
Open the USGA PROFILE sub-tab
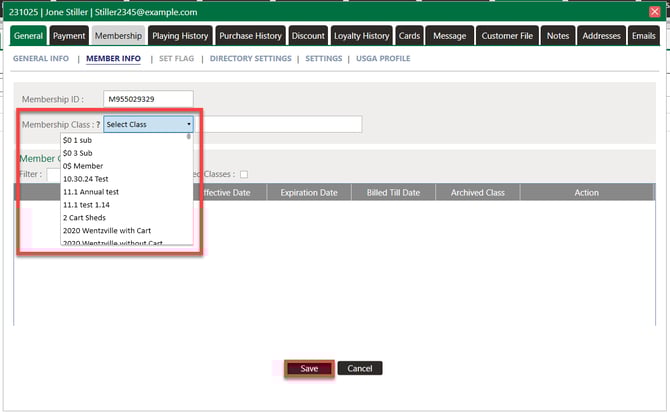pos(383,59)
